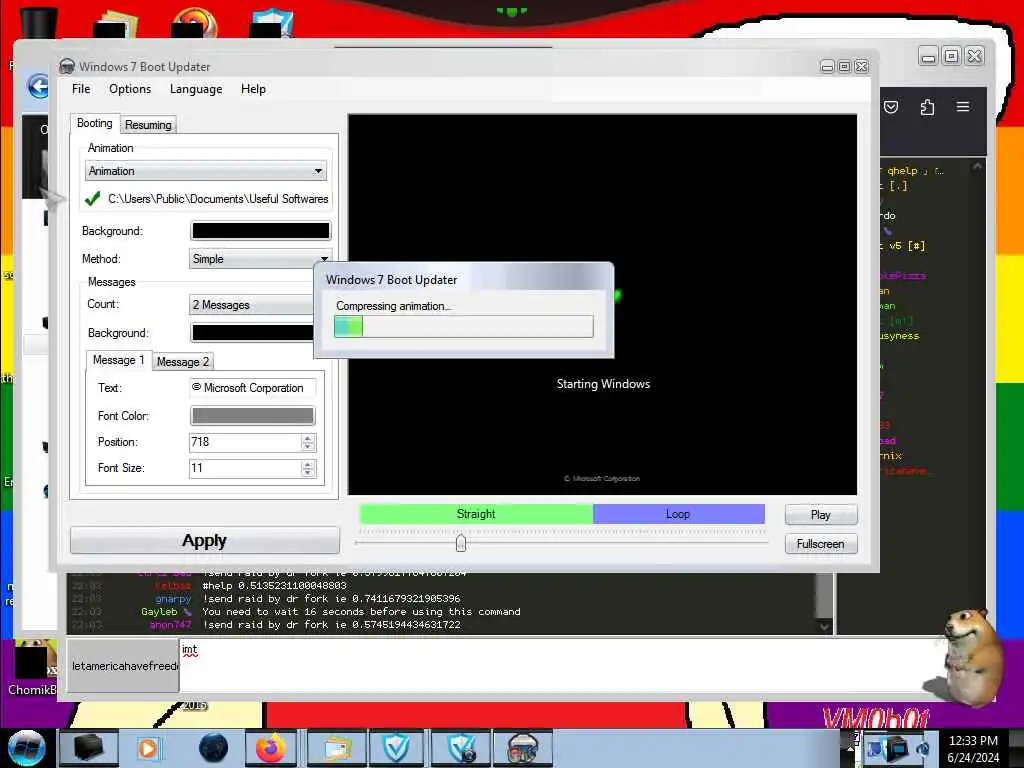Screen dimensions: 1024x768
Task: Maximize the Windows 7 Boot Updater window
Action: pos(844,67)
